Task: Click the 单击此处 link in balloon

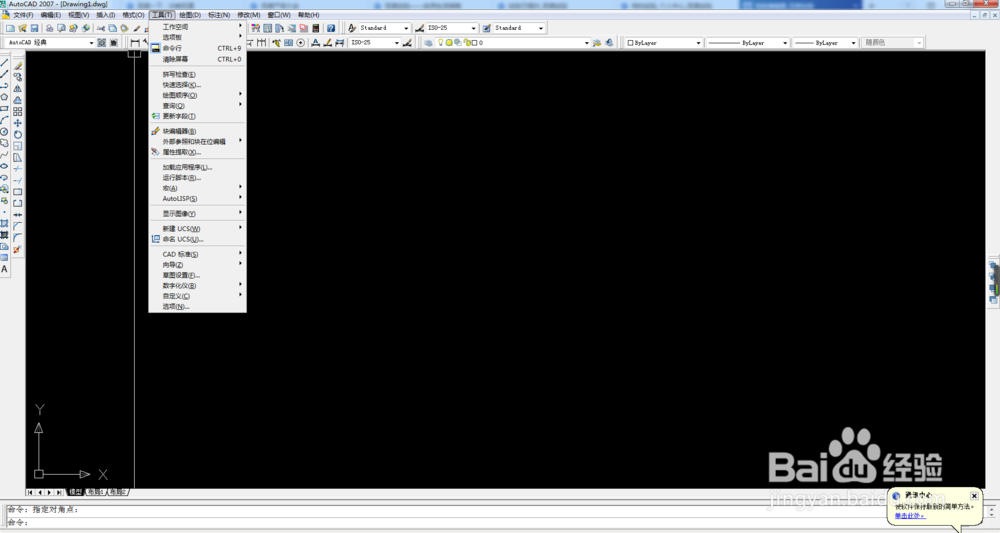Action: point(909,515)
